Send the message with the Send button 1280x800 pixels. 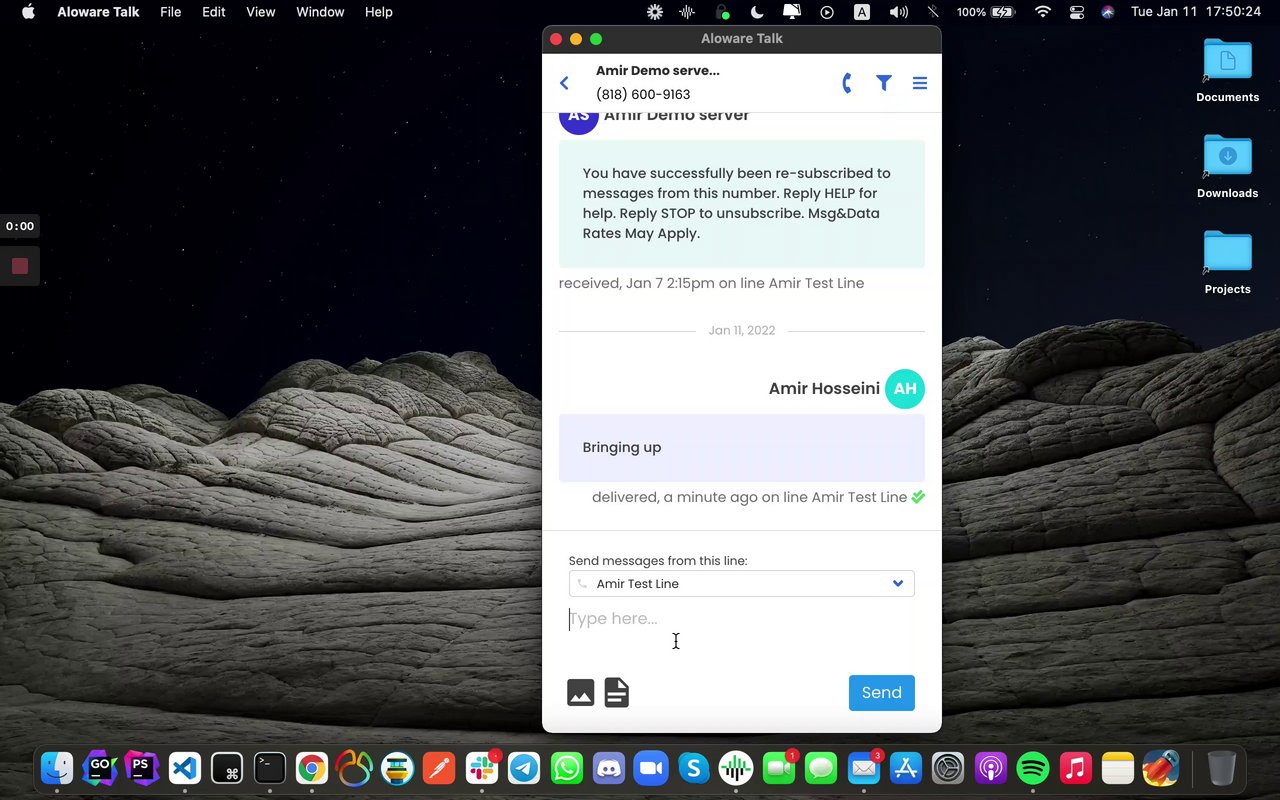pos(882,692)
